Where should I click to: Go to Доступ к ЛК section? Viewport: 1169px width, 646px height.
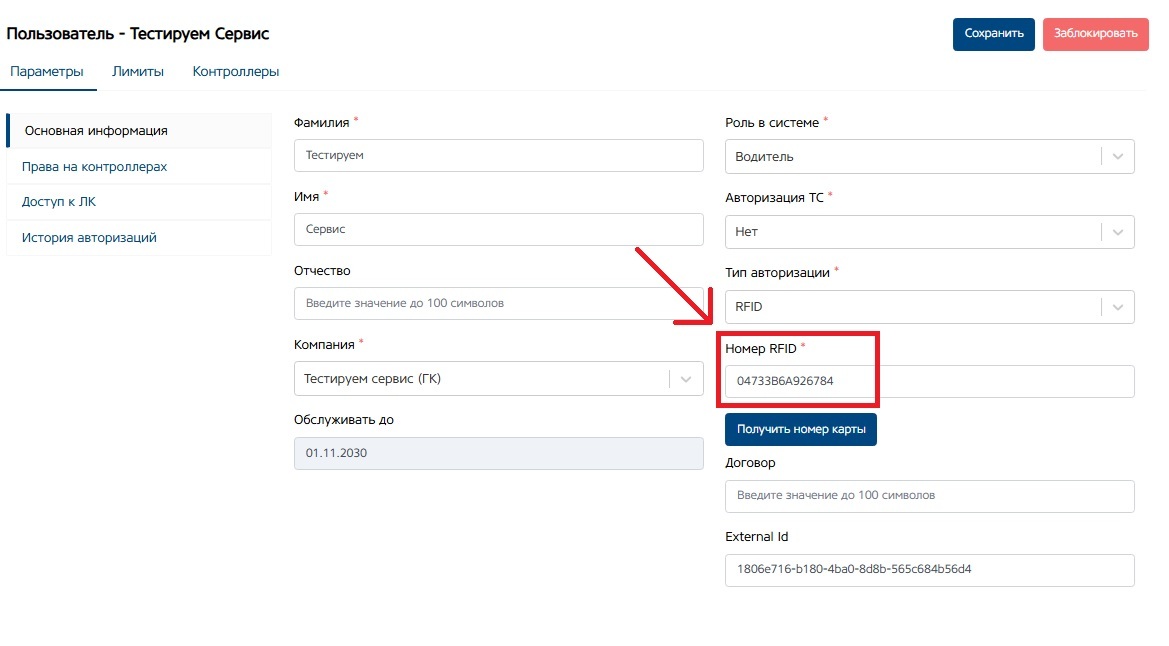(x=59, y=202)
